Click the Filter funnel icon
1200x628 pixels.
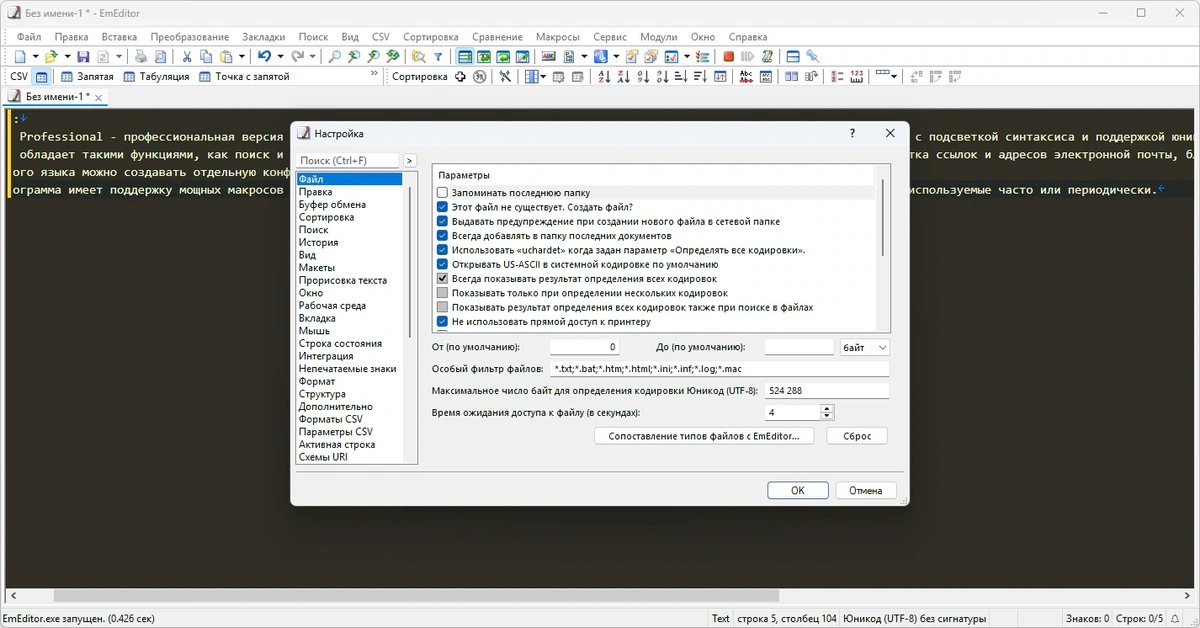coord(438,56)
